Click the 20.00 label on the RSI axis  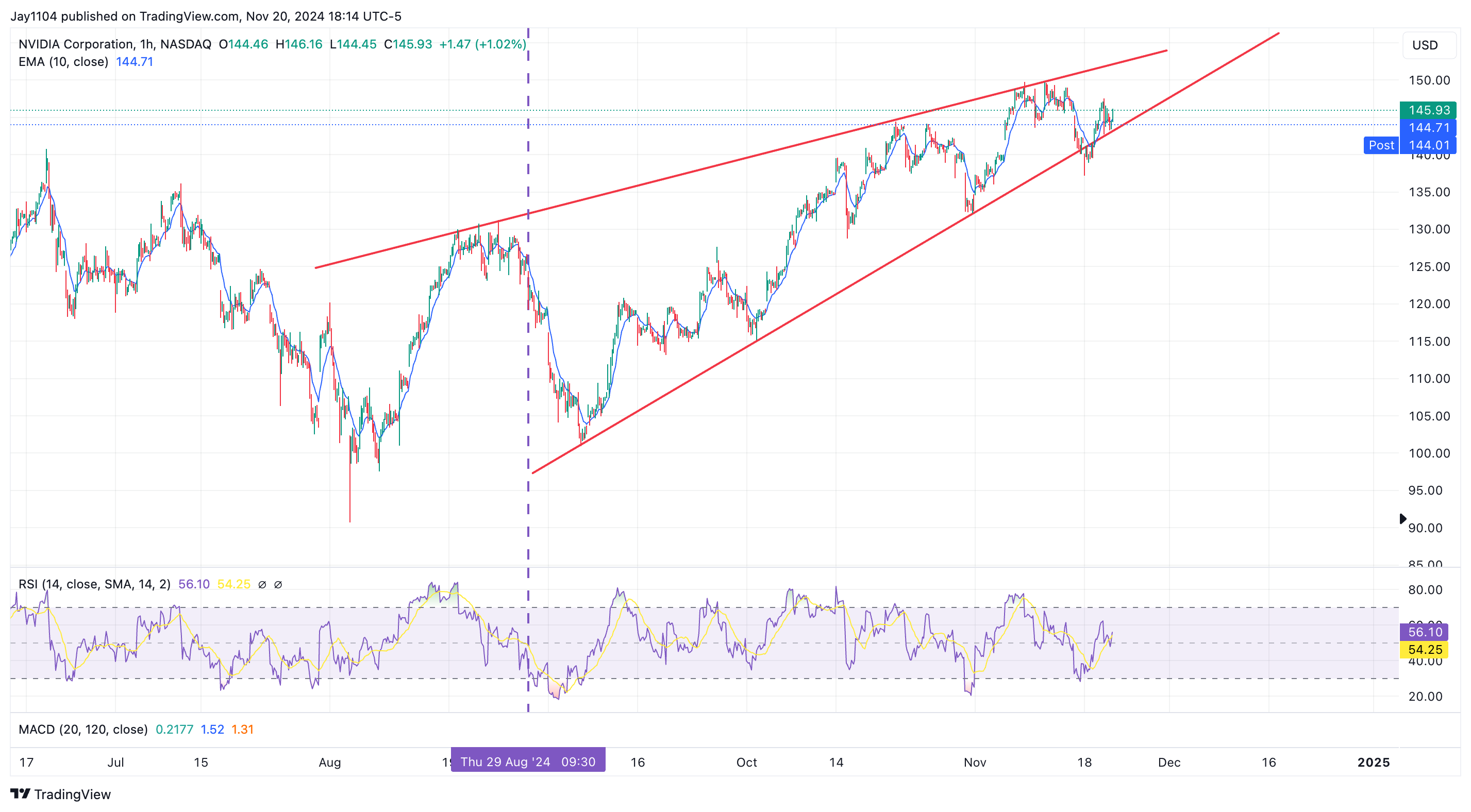click(1425, 696)
